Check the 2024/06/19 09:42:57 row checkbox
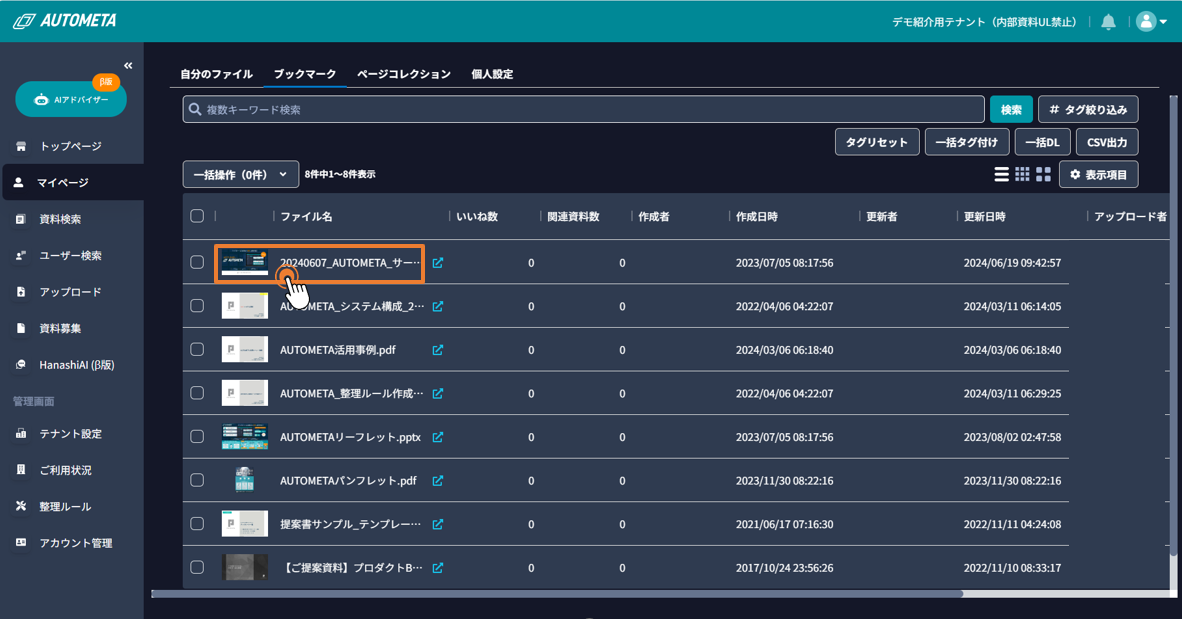Viewport: 1182px width, 619px height. pos(198,262)
